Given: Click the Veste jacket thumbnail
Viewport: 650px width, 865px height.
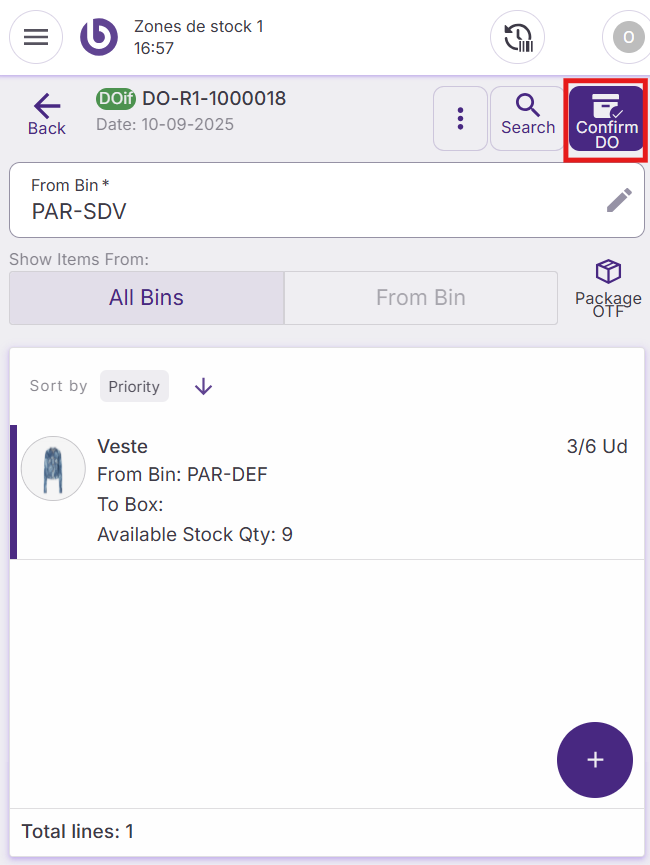Looking at the screenshot, I should click(x=53, y=468).
